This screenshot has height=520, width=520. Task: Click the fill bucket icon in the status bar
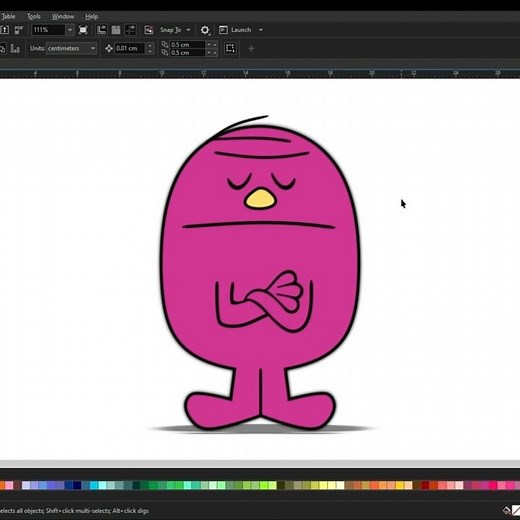pyautogui.click(x=506, y=510)
